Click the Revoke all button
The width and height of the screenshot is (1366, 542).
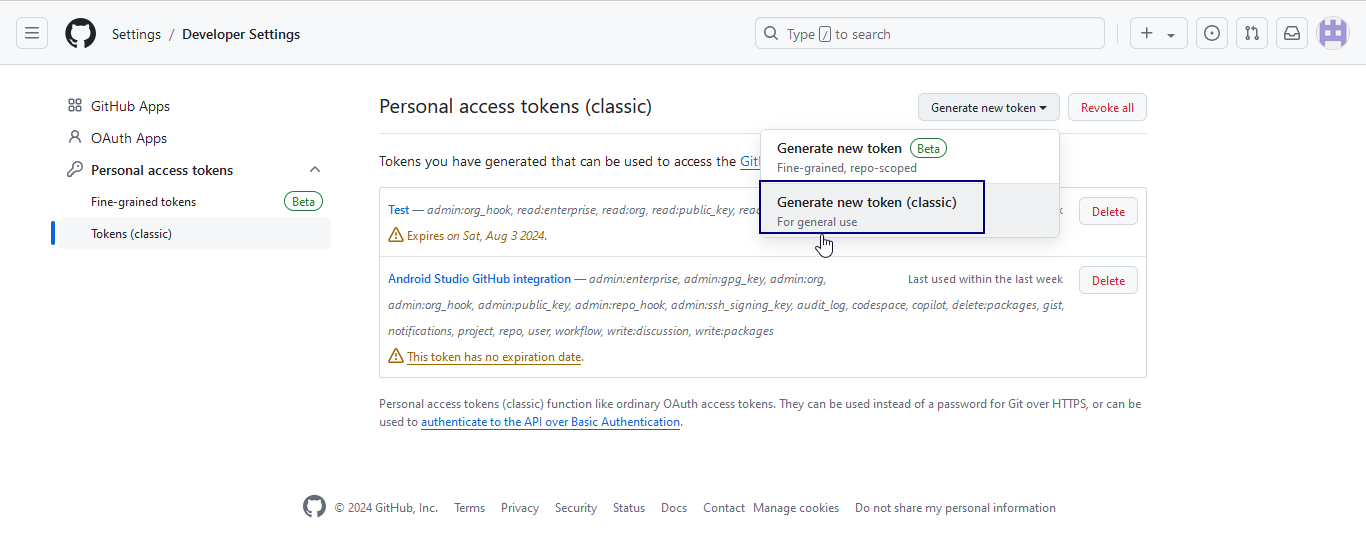tap(1107, 108)
